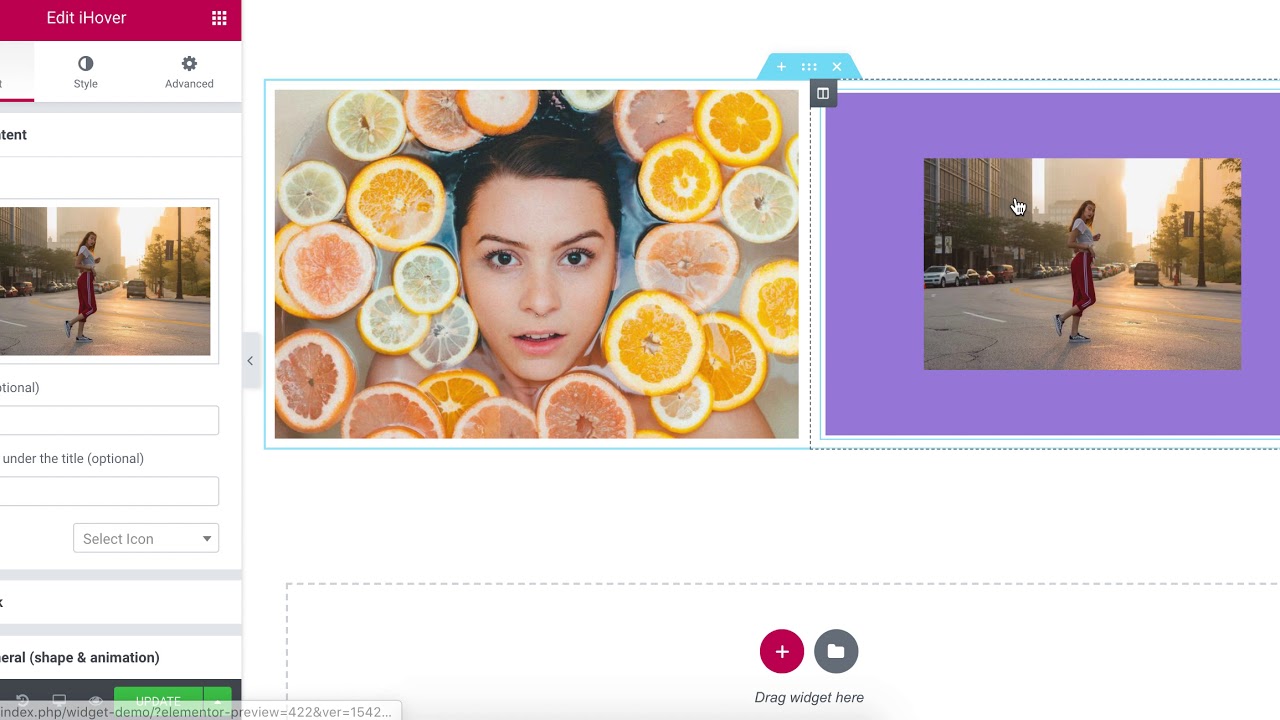This screenshot has height=720, width=1280.
Task: Select the citrus woman image widget
Action: [x=537, y=264]
